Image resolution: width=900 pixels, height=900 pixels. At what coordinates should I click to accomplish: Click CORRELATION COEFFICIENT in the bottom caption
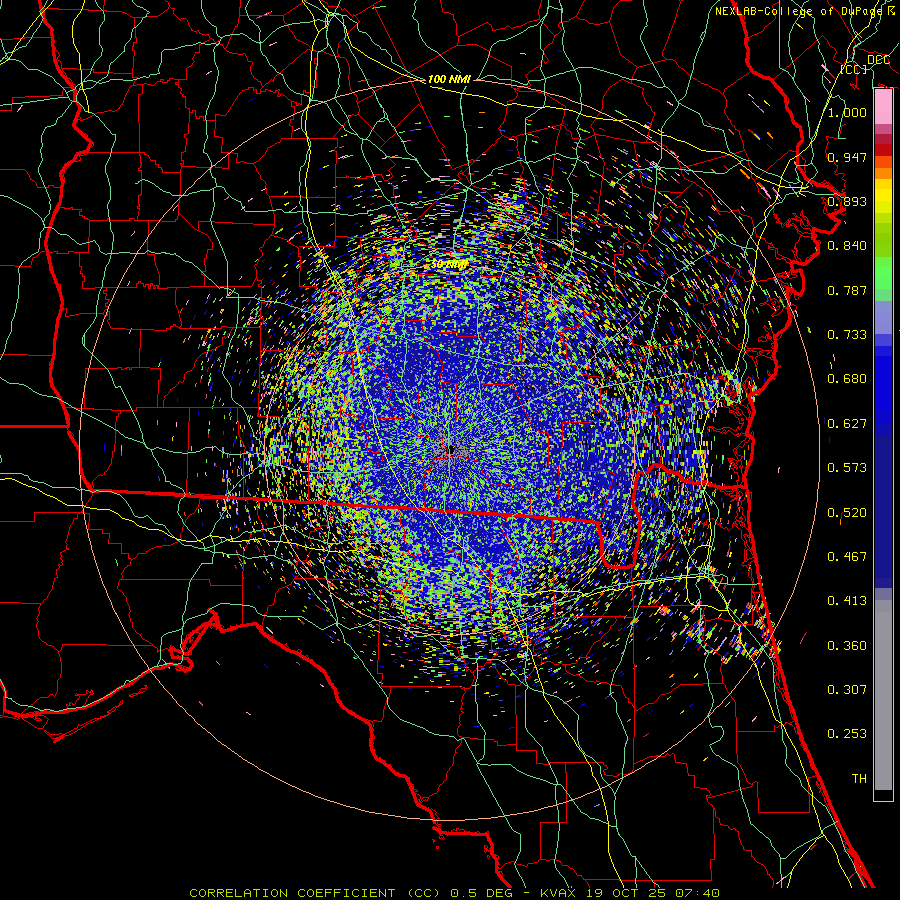point(292,893)
